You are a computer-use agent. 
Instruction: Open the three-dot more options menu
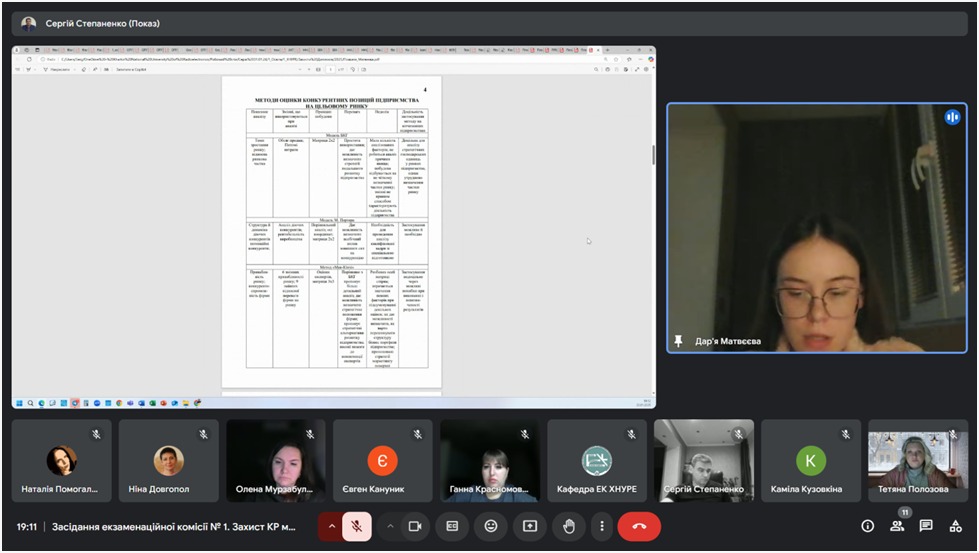[x=601, y=526]
